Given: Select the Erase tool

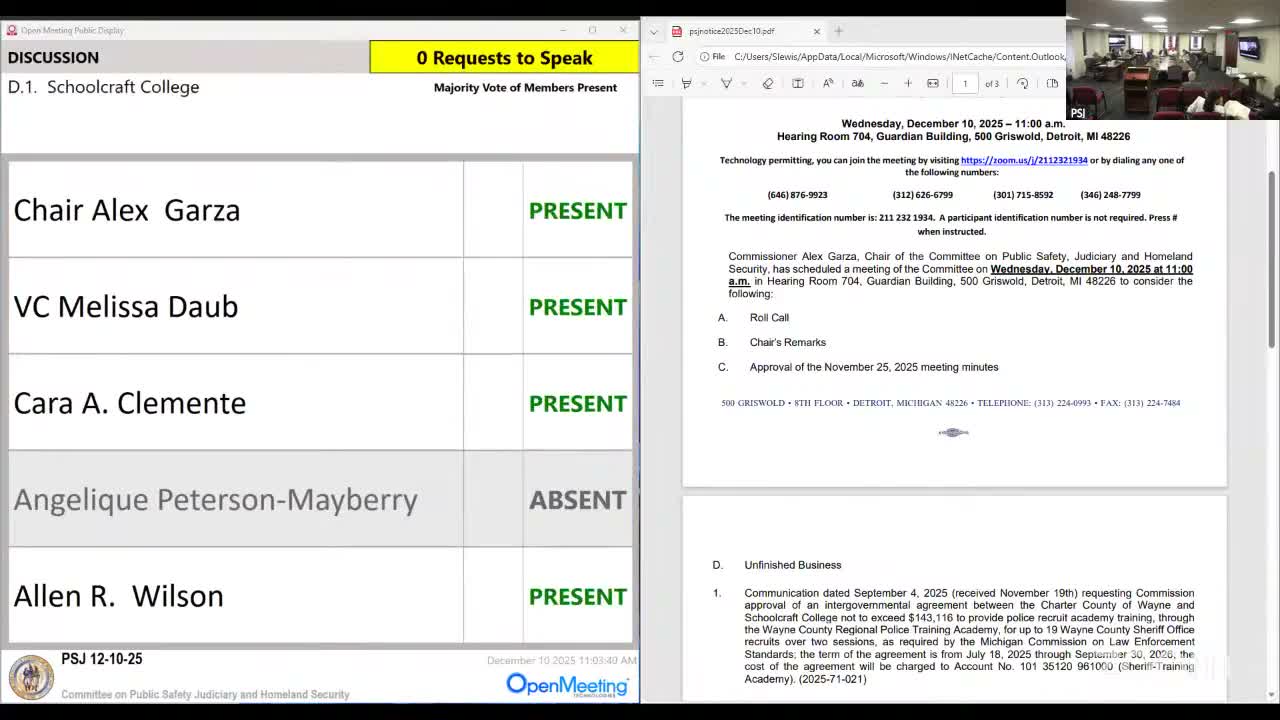Looking at the screenshot, I should [769, 83].
